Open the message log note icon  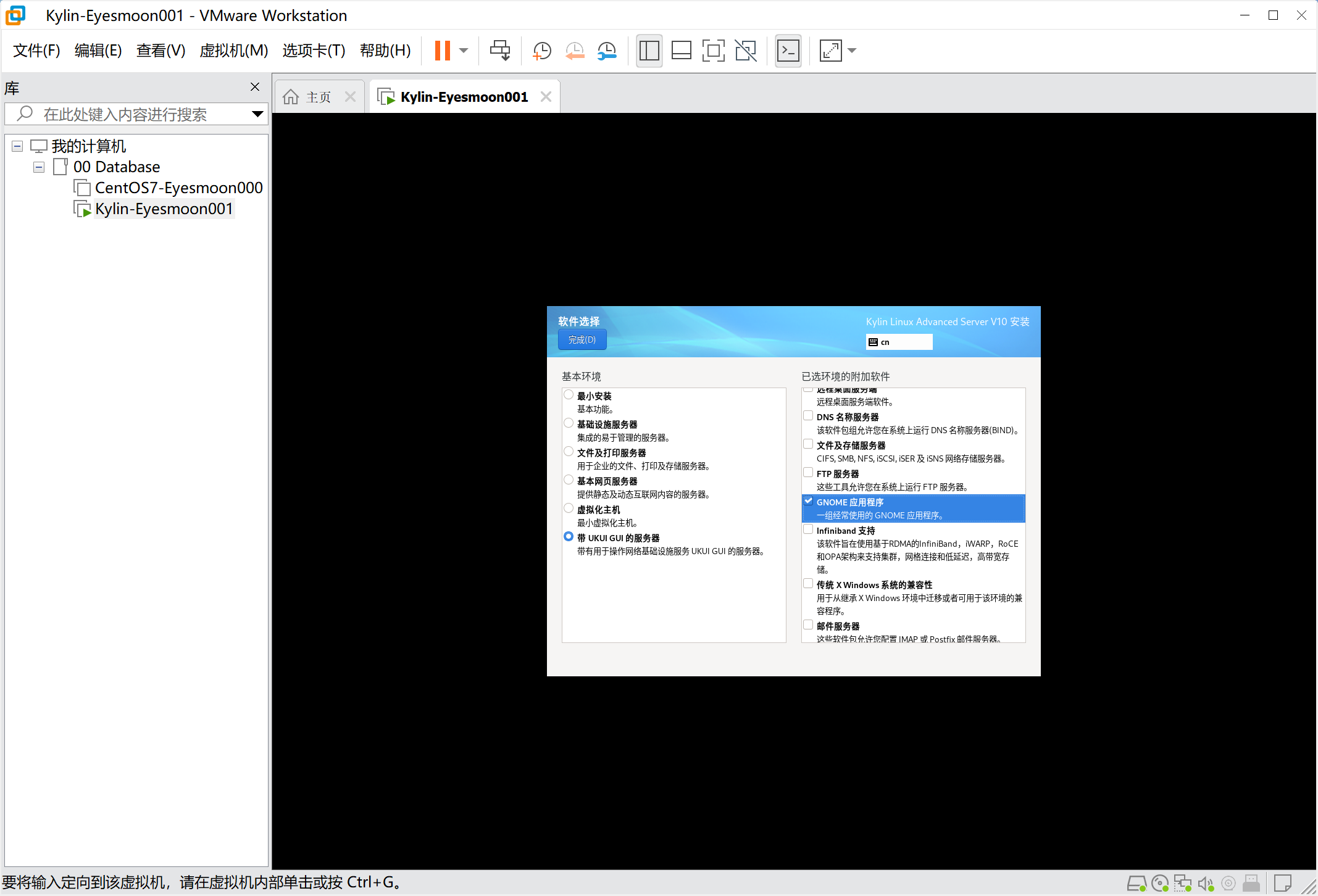pyautogui.click(x=1283, y=884)
